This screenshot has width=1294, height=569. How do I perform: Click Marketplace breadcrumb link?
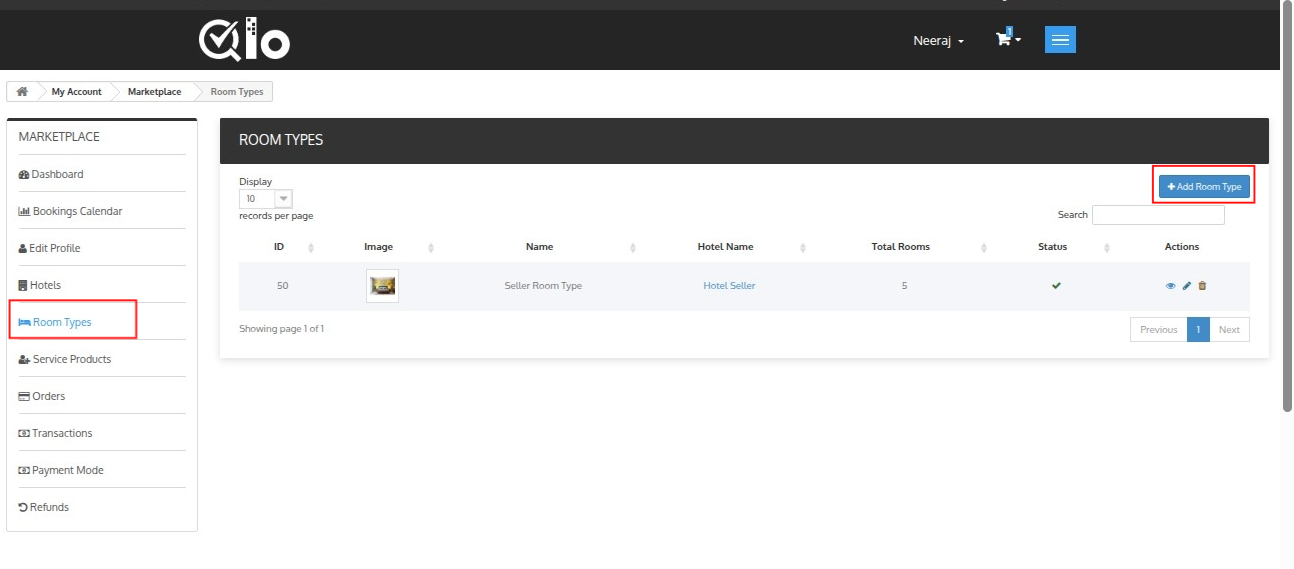point(155,92)
